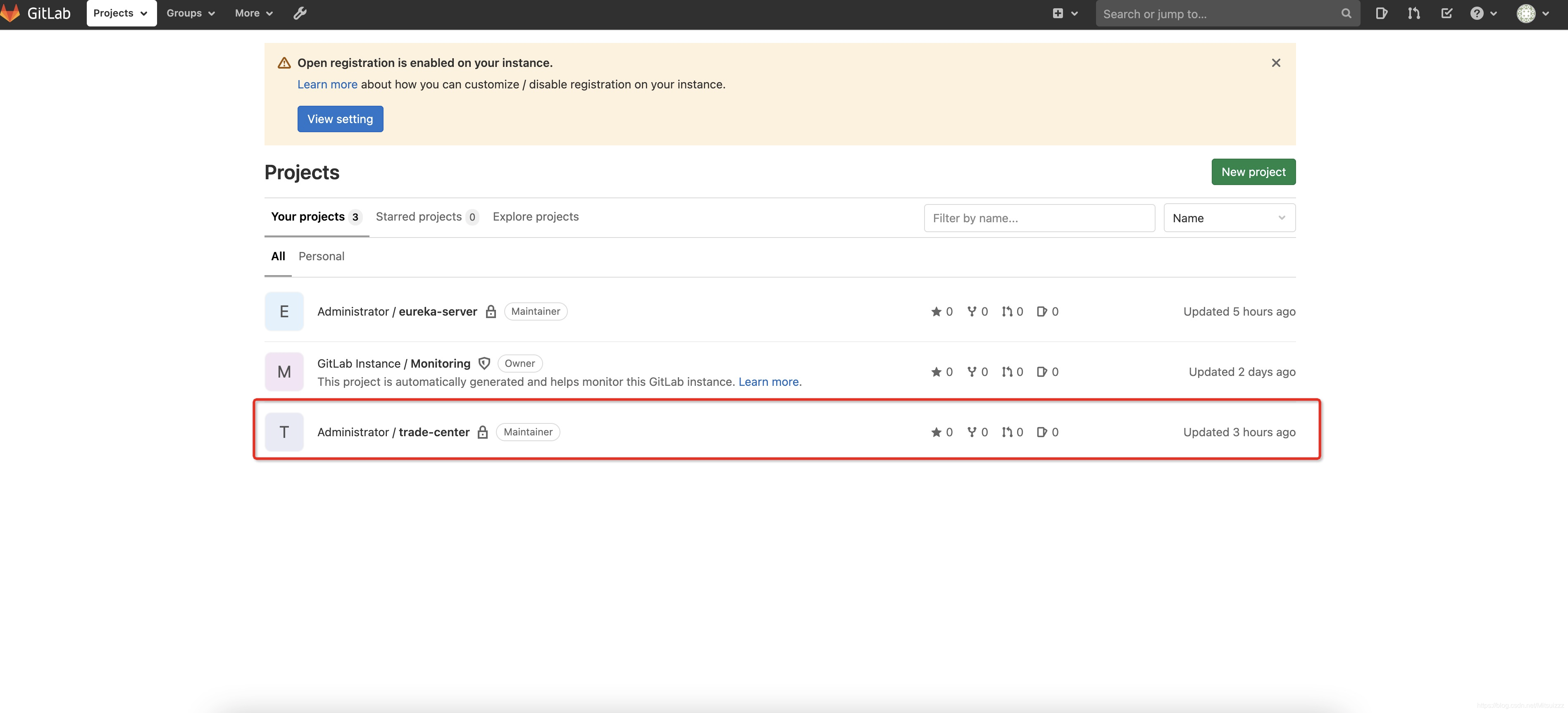Click the warning triangle icon in banner
Image resolution: width=1568 pixels, height=713 pixels.
coord(284,63)
